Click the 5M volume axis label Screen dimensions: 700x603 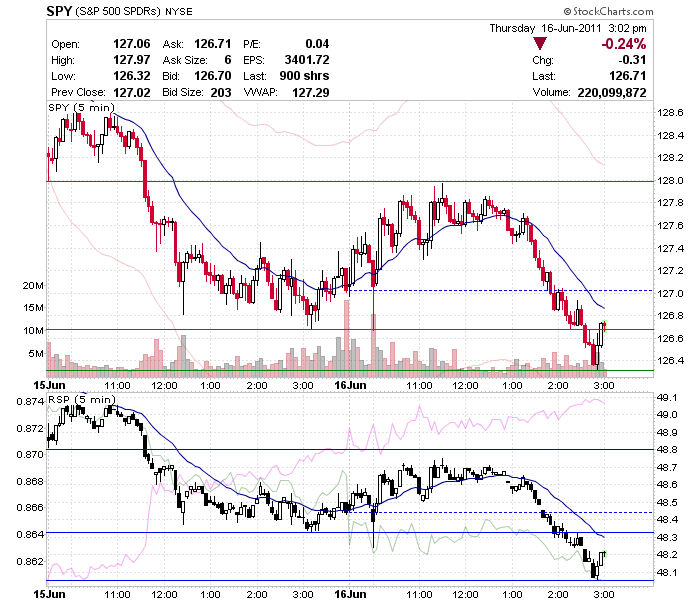36,354
